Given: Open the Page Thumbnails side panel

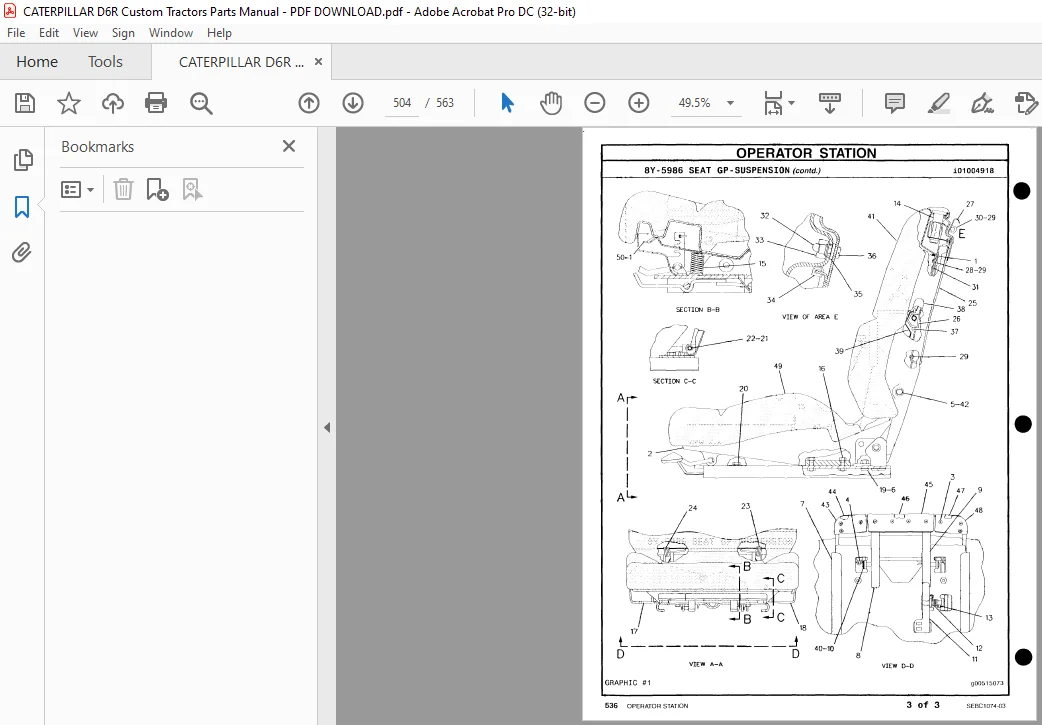Looking at the screenshot, I should click(23, 160).
